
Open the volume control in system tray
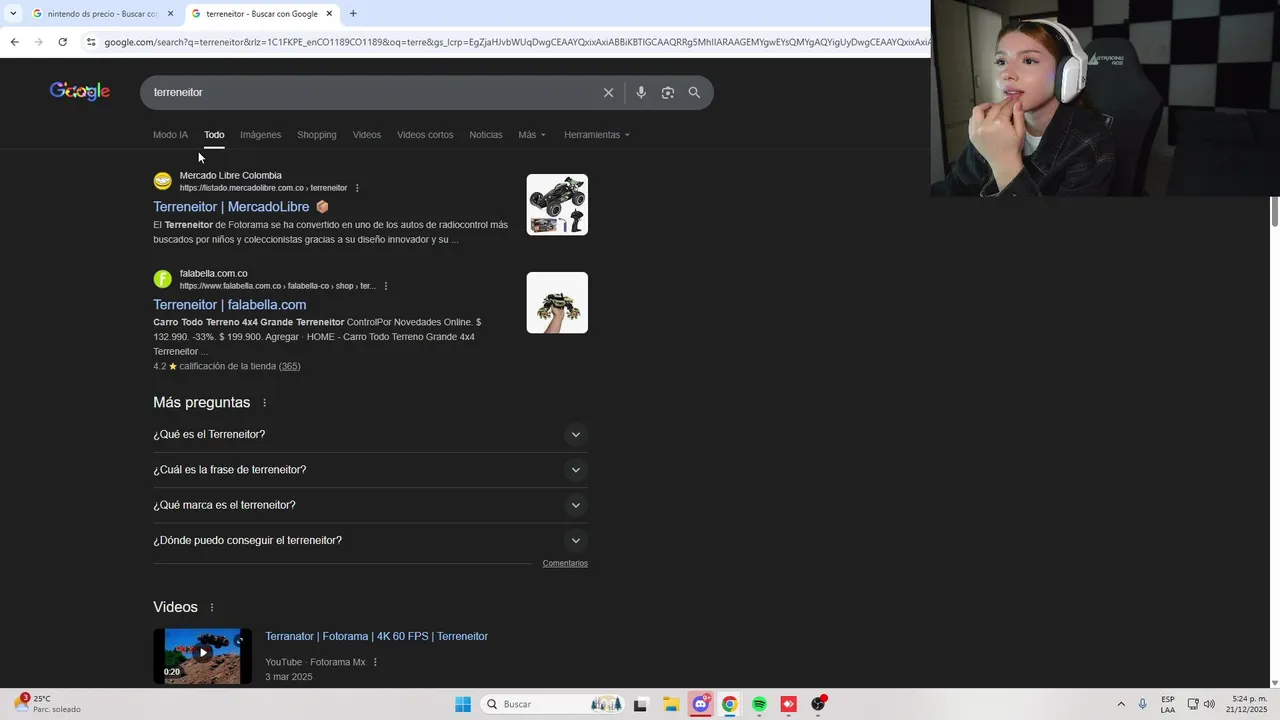pos(1209,704)
